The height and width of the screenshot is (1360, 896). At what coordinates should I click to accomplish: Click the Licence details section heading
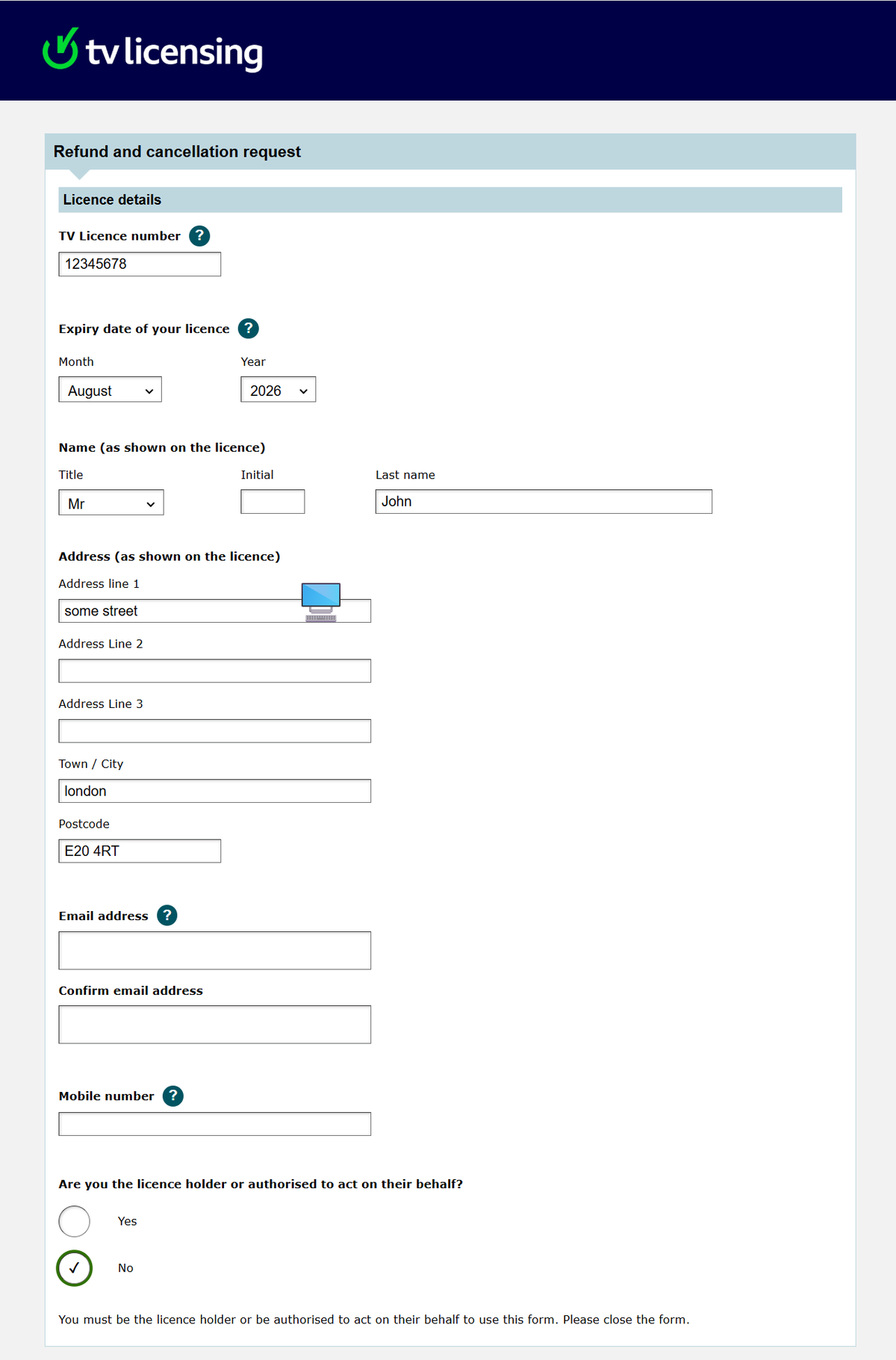pyautogui.click(x=112, y=199)
